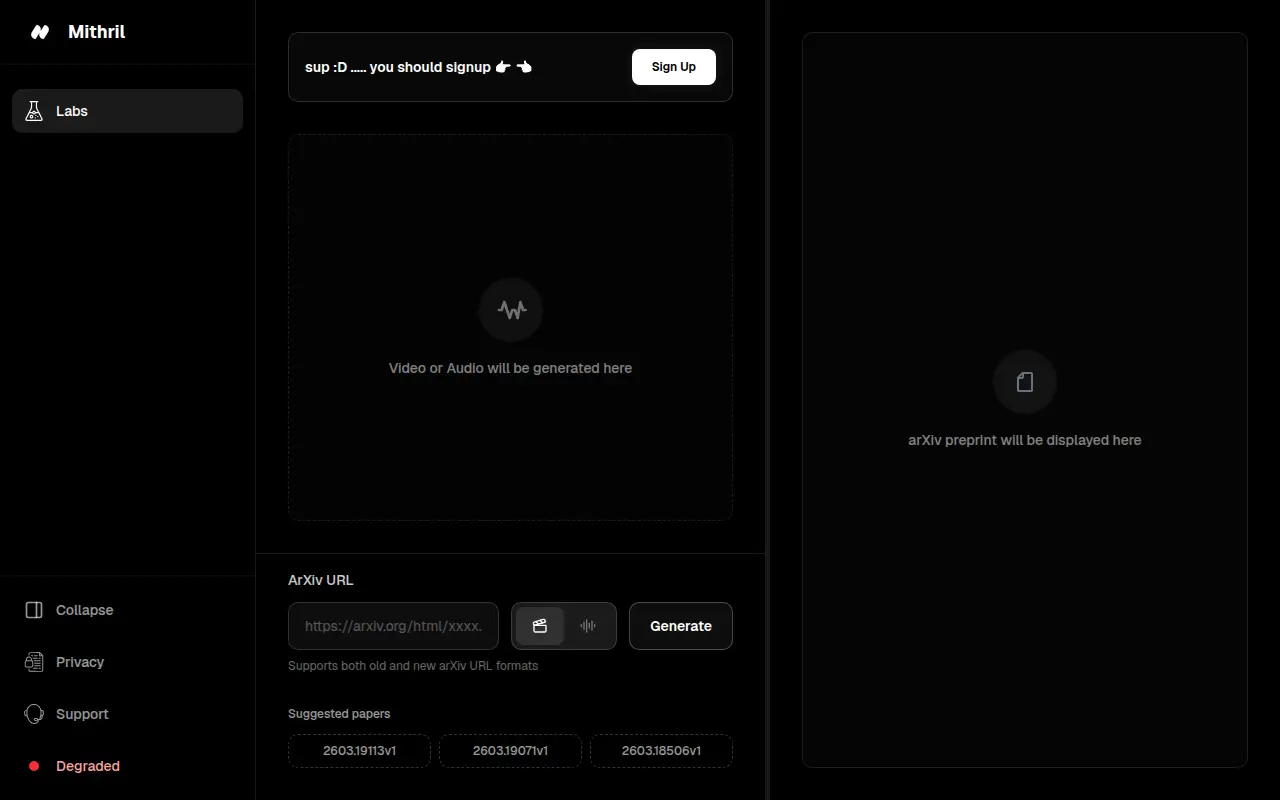Click the document icon in preprint panel
The height and width of the screenshot is (800, 1280).
point(1025,382)
